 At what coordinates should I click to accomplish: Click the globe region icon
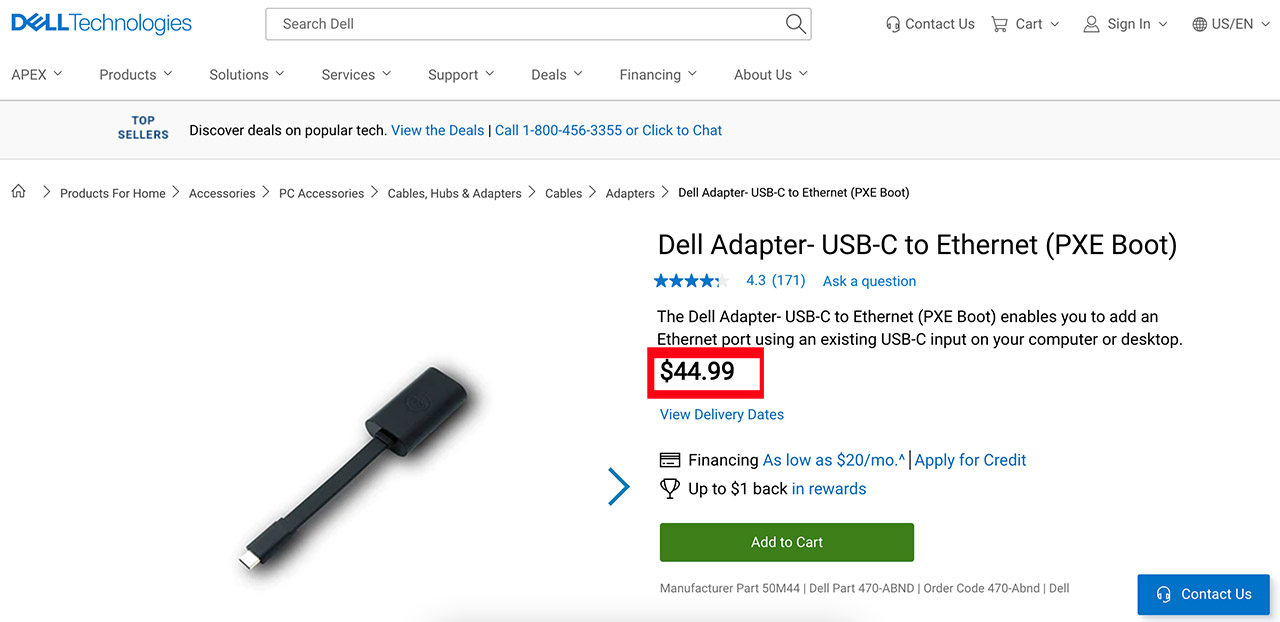1199,24
